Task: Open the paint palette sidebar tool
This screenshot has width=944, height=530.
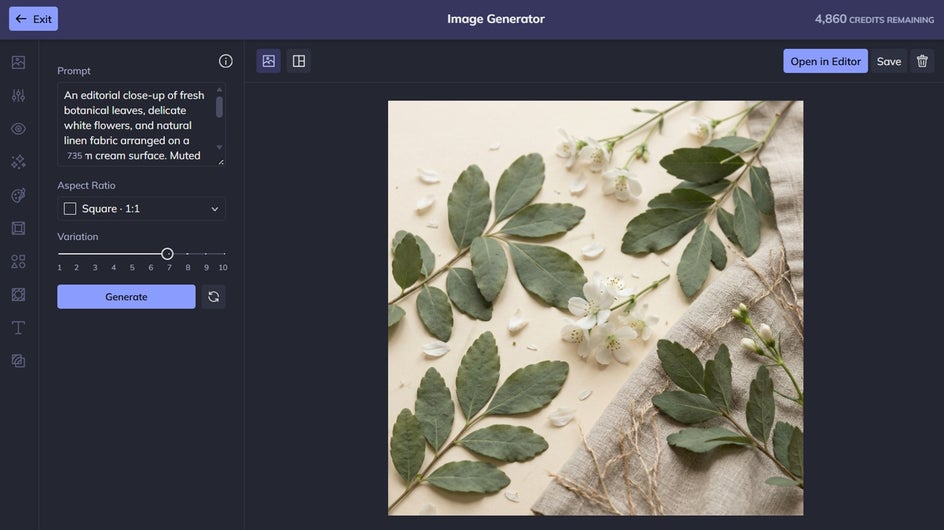Action: [18, 195]
